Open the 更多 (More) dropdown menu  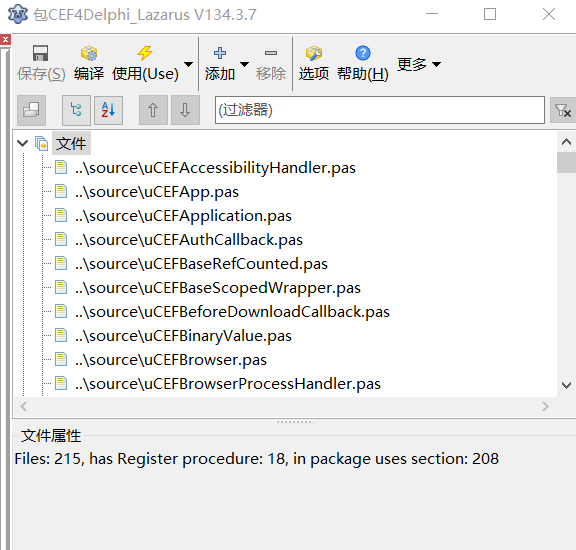(419, 64)
